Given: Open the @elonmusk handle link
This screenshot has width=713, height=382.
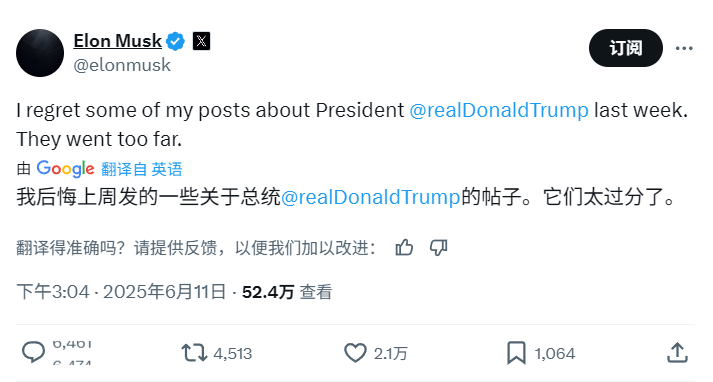Looking at the screenshot, I should [122, 65].
